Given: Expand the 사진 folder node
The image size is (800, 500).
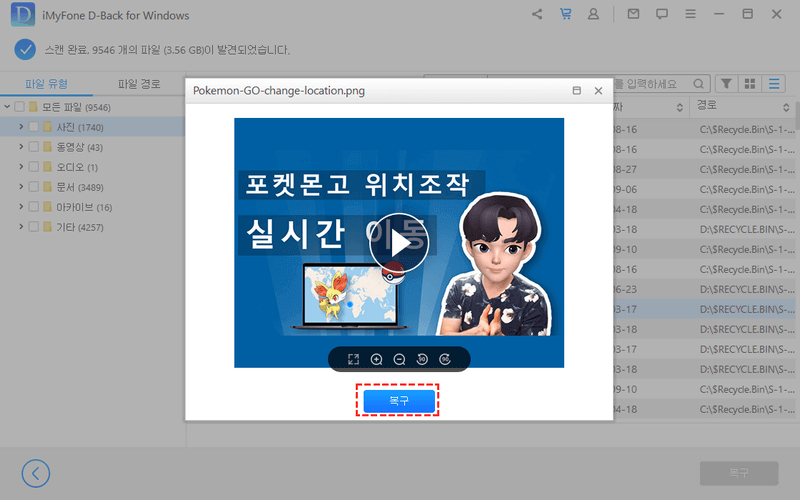Looking at the screenshot, I should coord(21,126).
